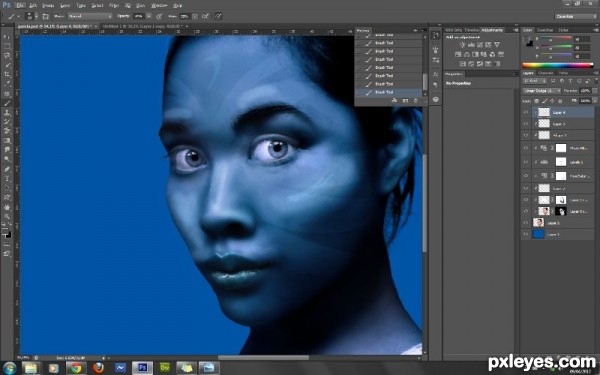The height and width of the screenshot is (375, 600).
Task: Enable airbrush mode in options bar
Action: (205, 16)
